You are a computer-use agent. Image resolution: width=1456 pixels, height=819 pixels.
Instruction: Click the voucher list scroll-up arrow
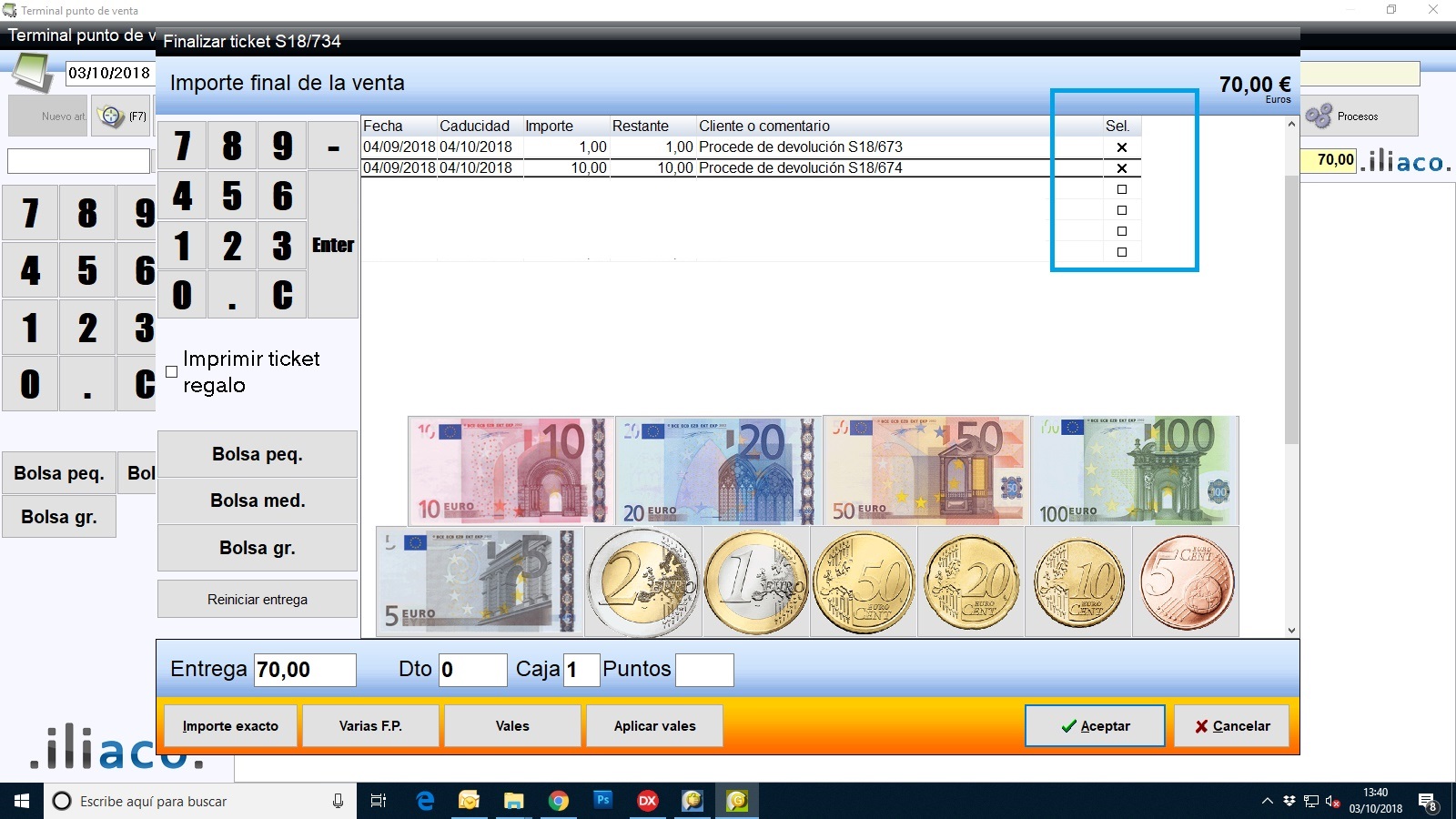click(1291, 125)
